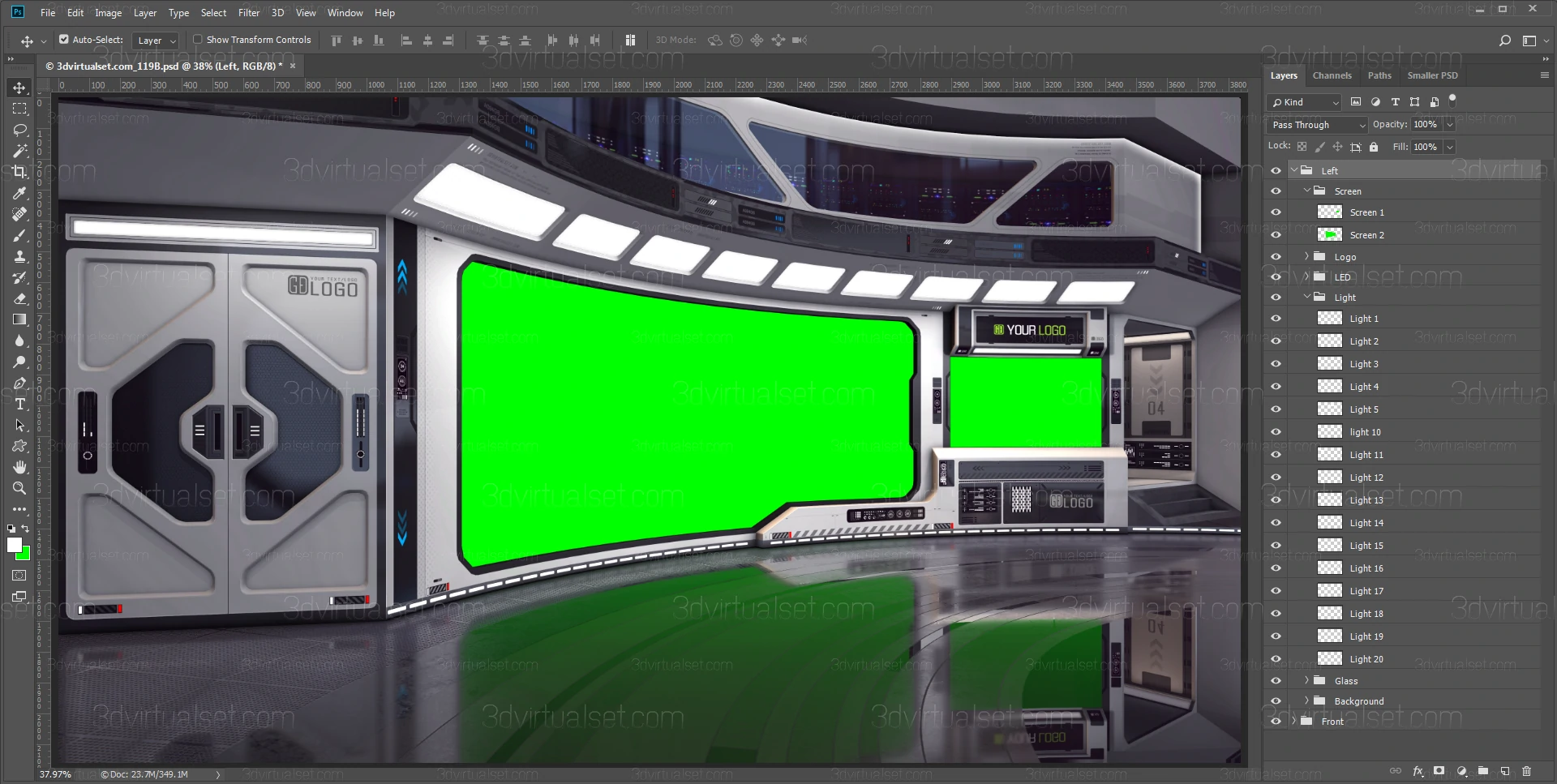1557x784 pixels.
Task: Toggle visibility of Logo group
Action: point(1276,257)
